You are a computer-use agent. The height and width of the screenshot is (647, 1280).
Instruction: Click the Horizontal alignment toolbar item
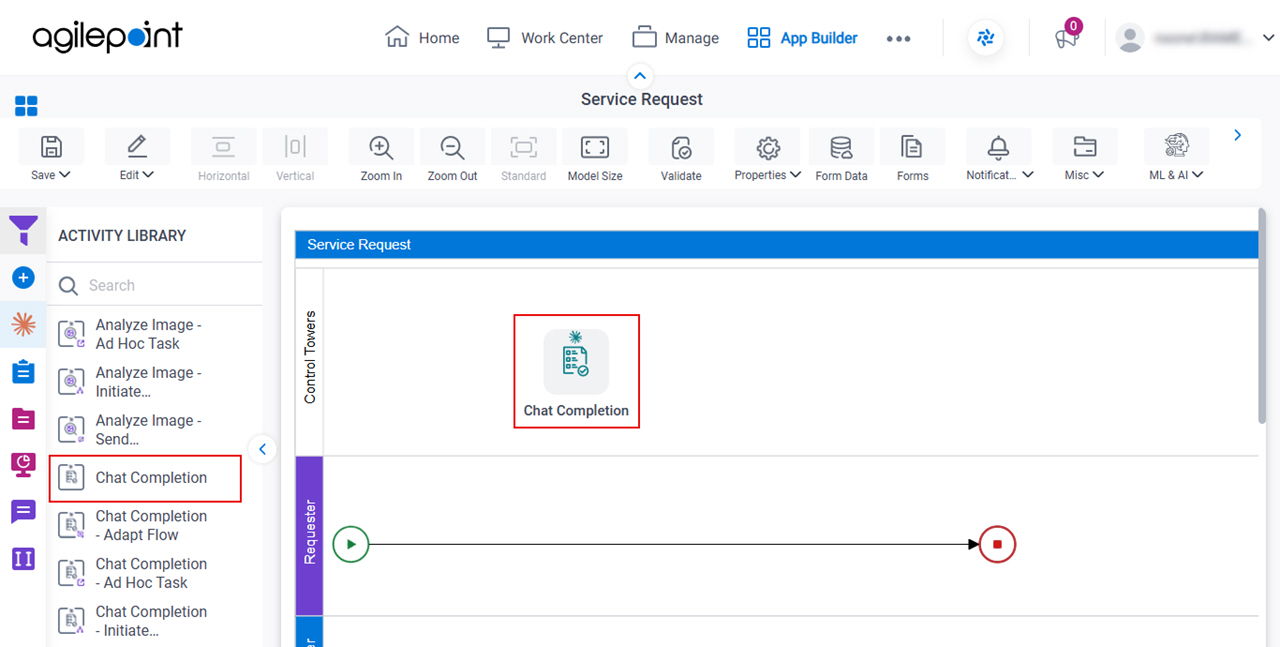point(223,157)
